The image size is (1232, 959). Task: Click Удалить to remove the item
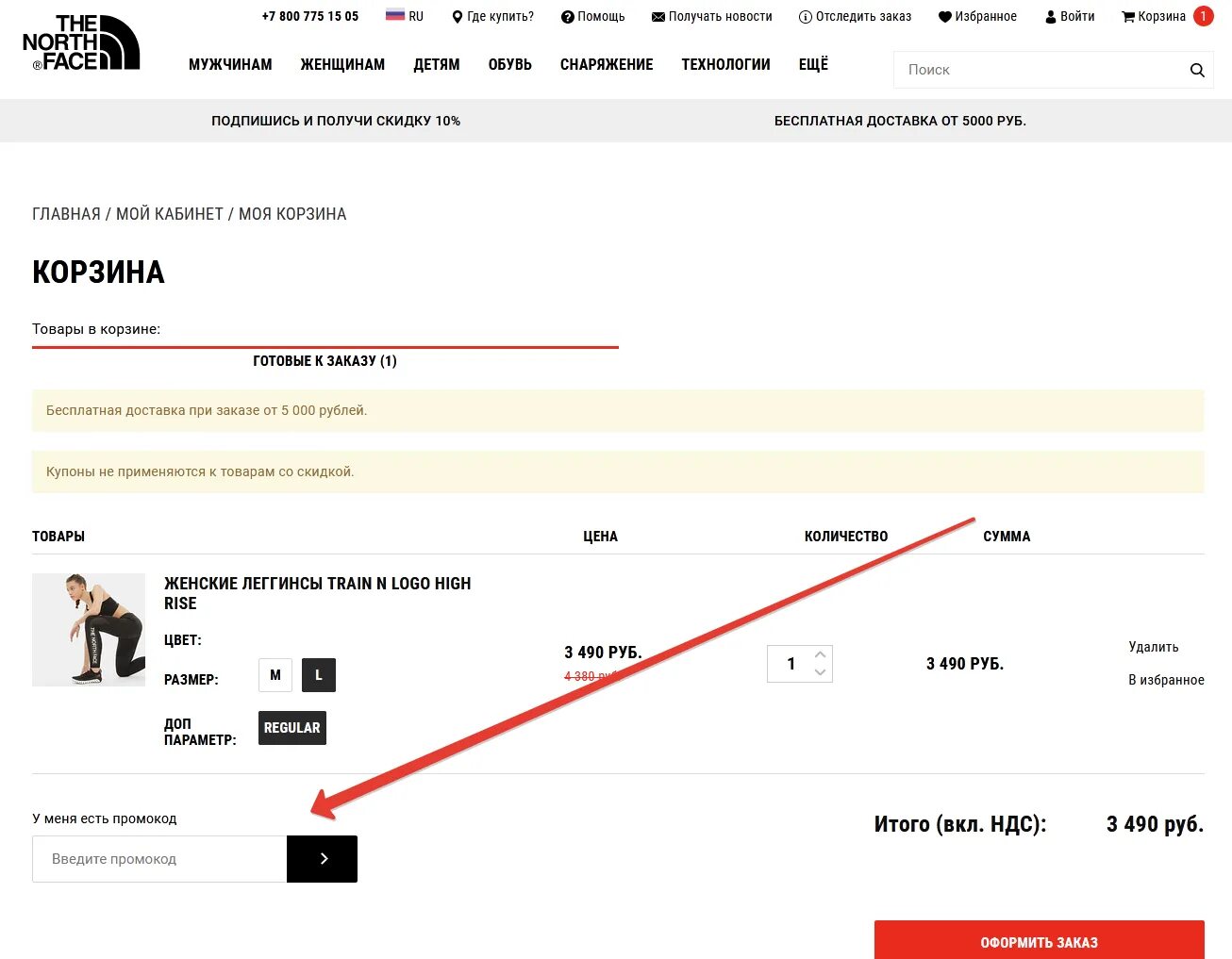tap(1154, 647)
